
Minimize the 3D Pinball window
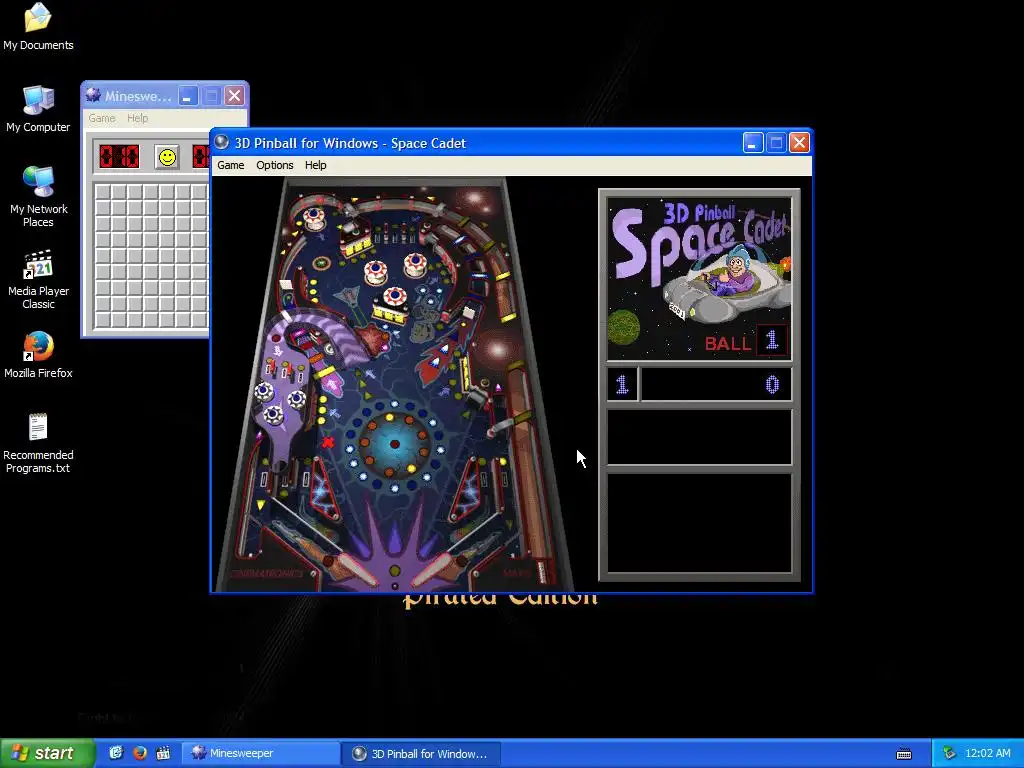(x=753, y=142)
